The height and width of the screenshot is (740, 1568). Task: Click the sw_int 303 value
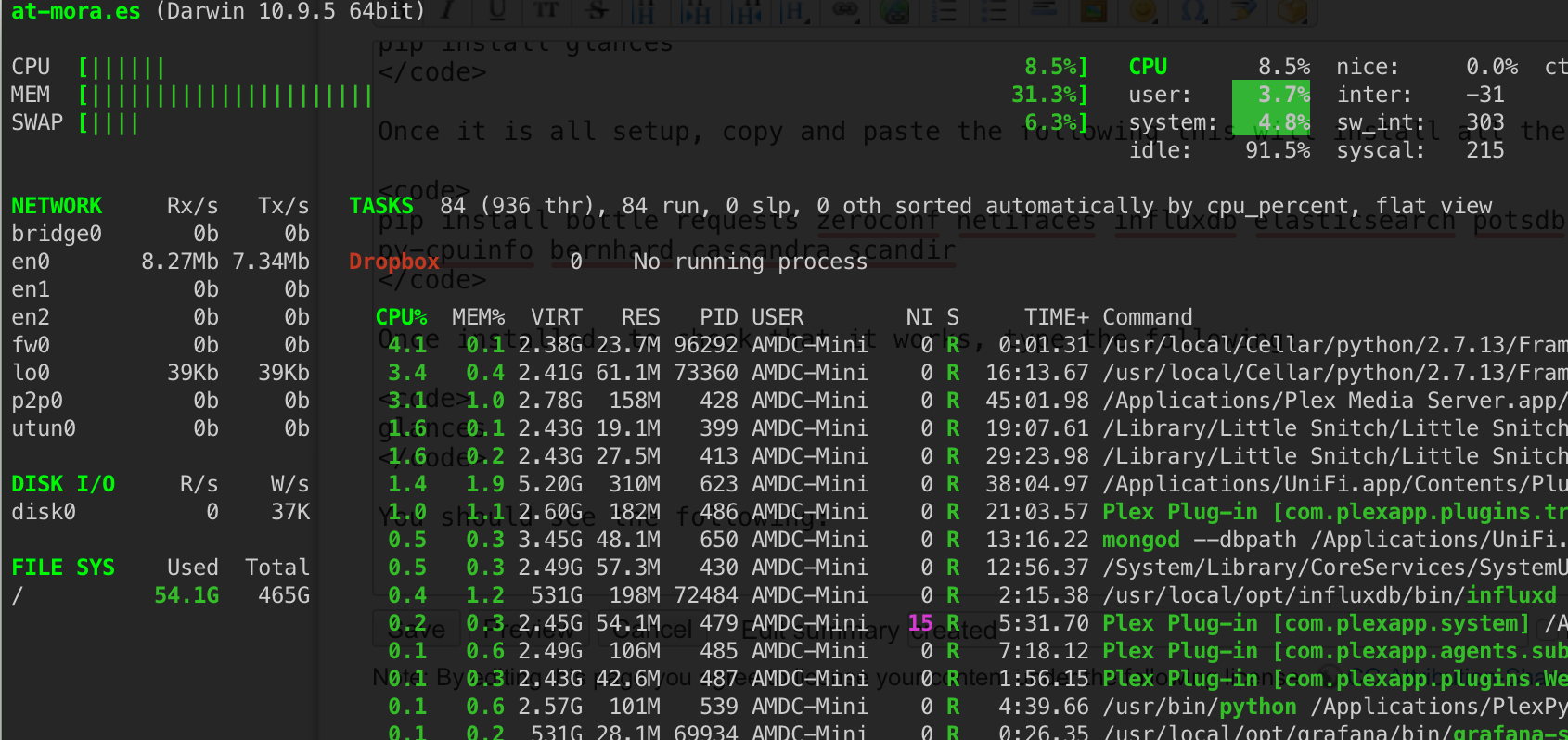tap(1485, 122)
